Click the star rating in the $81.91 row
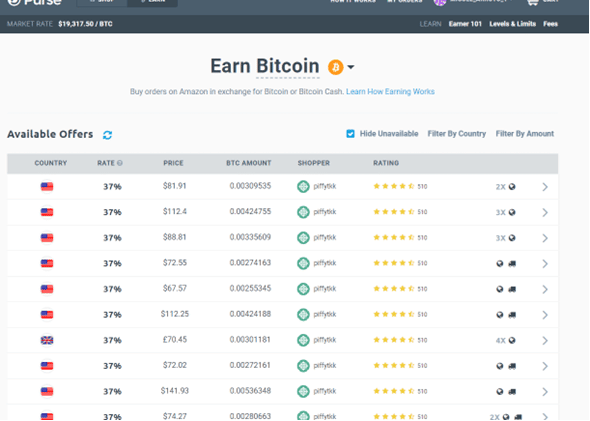The height and width of the screenshot is (421, 590). (x=394, y=186)
